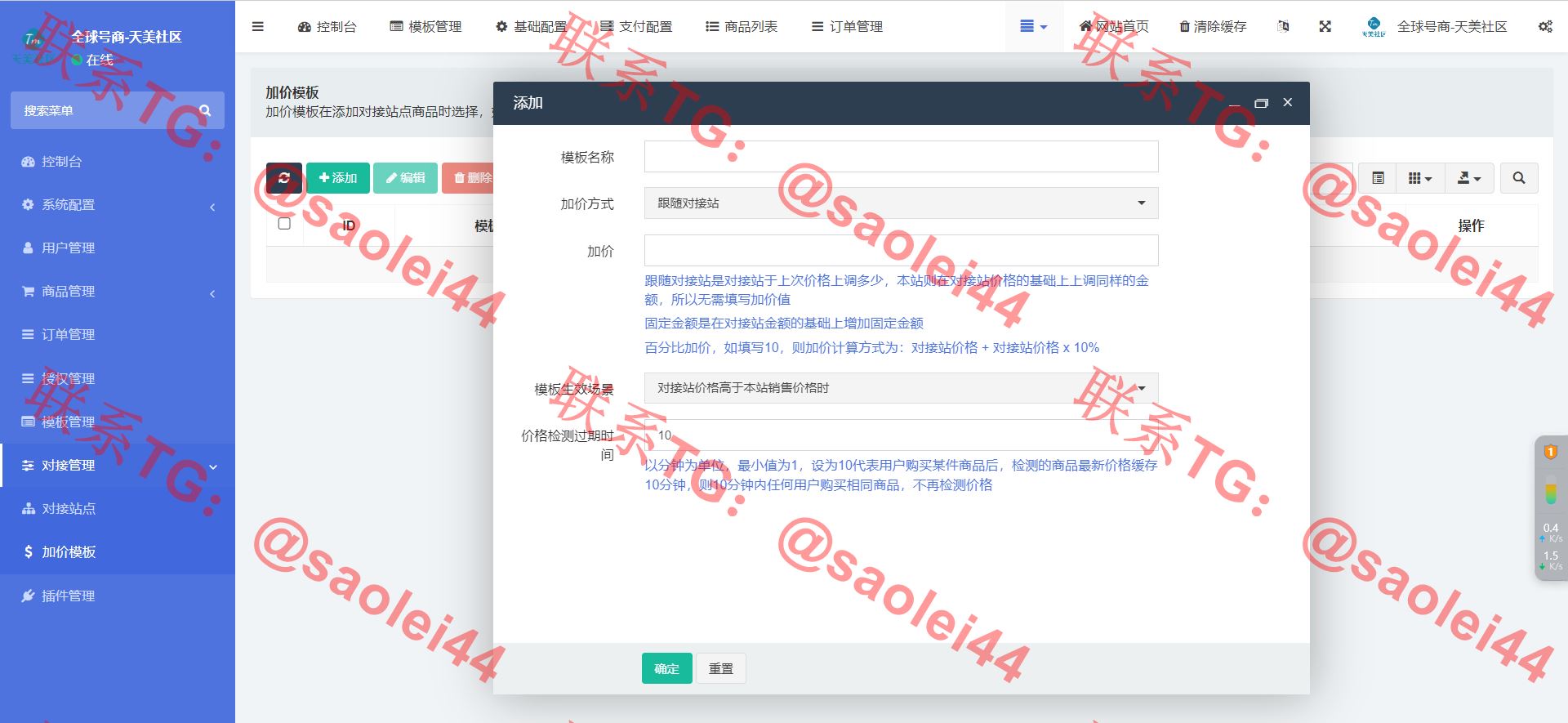Viewport: 1568px width, 723px height.
Task: Open the 模板生效场景 dropdown
Action: pos(901,388)
